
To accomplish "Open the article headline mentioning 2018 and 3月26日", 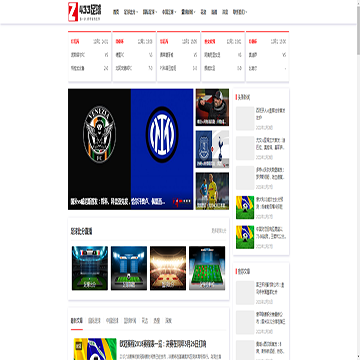I will (163, 344).
